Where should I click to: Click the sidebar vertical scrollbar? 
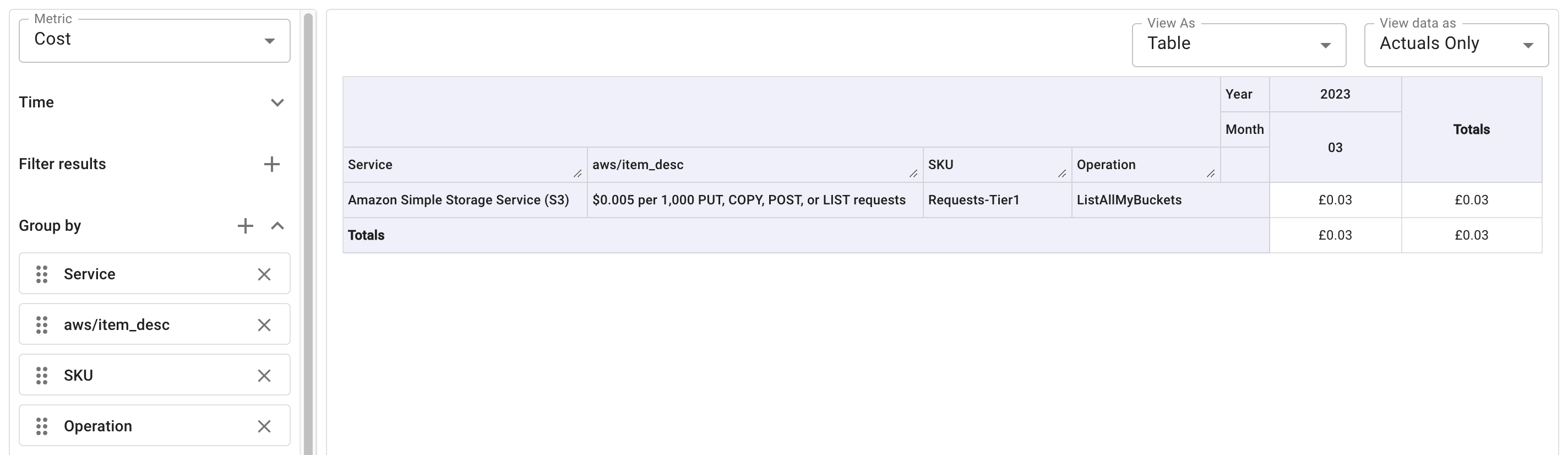(308, 231)
